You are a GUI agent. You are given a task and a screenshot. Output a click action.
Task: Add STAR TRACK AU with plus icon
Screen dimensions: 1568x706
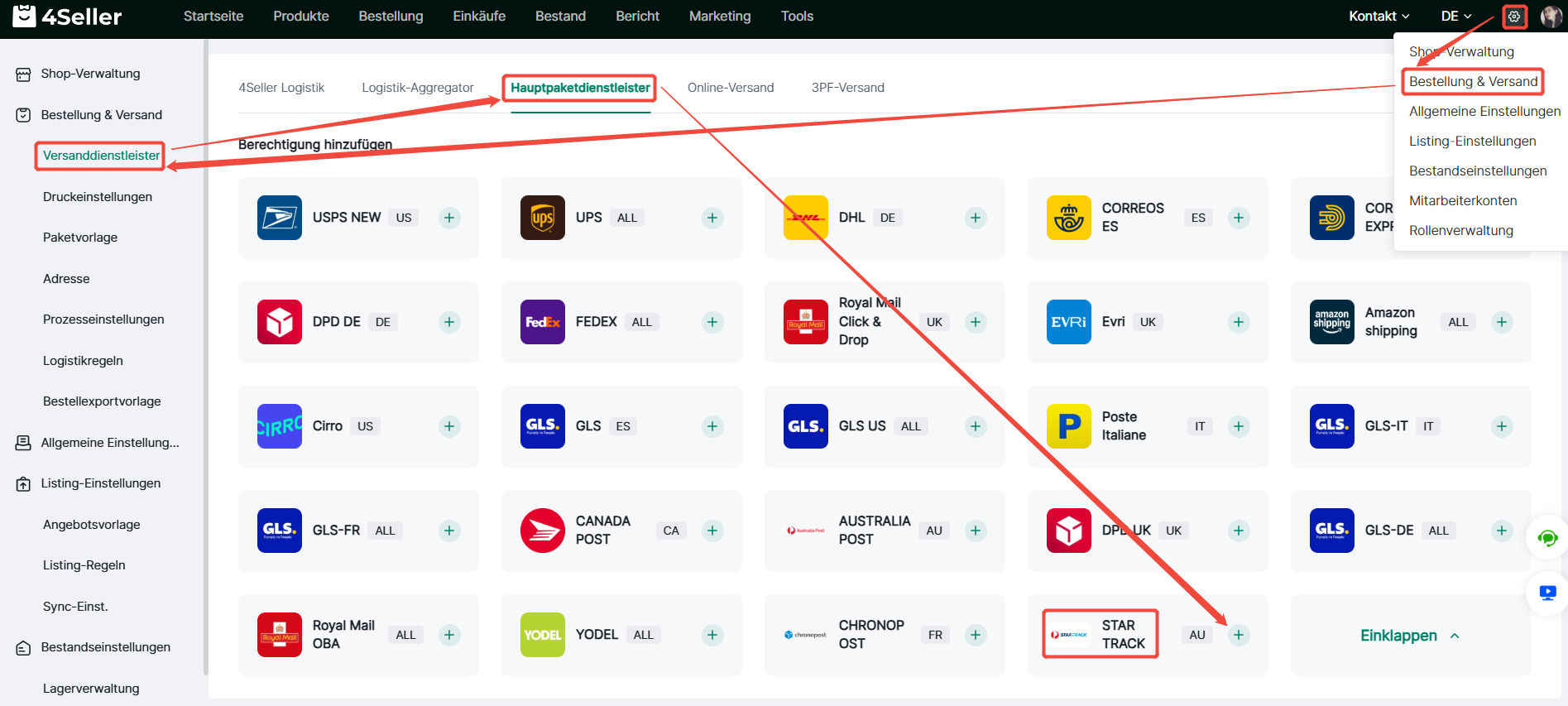[1239, 635]
